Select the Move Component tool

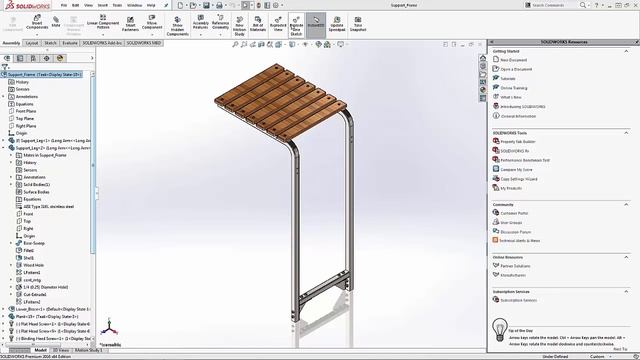[x=152, y=22]
